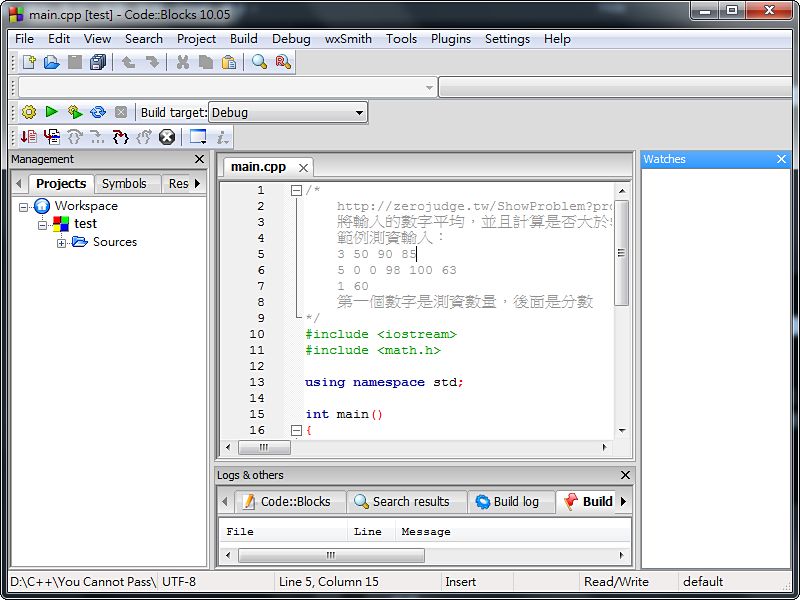This screenshot has height=600, width=800.
Task: Open the Build target Debug dropdown
Action: [287, 112]
